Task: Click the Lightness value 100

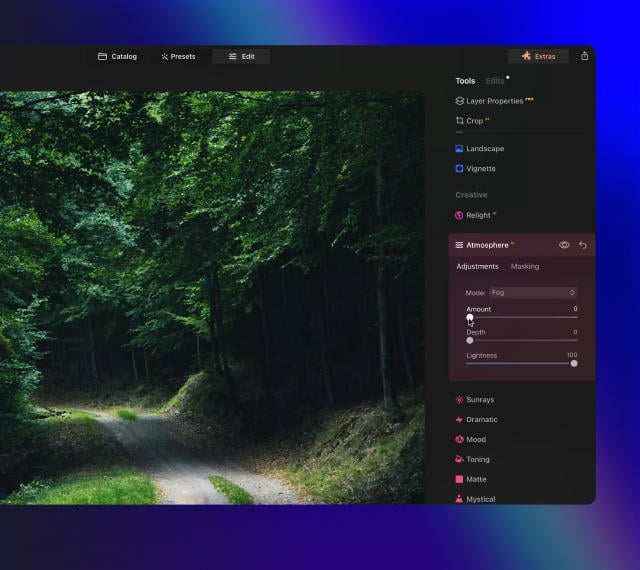Action: point(572,355)
